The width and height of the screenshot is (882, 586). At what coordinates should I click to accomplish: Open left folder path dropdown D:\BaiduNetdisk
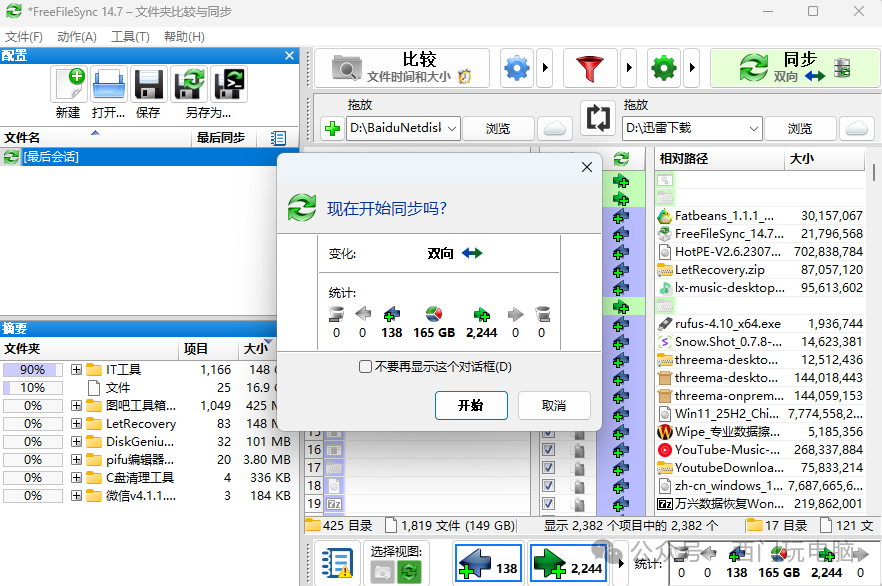click(452, 128)
